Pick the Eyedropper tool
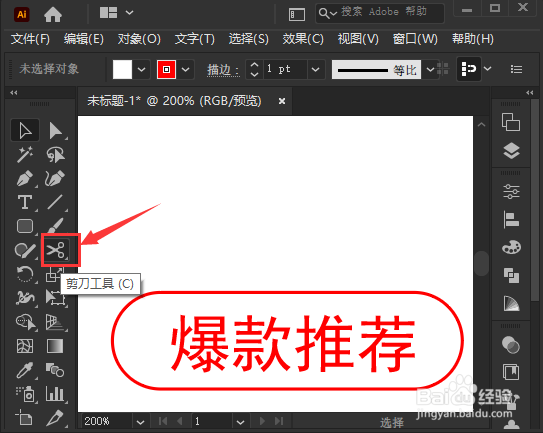The image size is (543, 433). (x=25, y=370)
